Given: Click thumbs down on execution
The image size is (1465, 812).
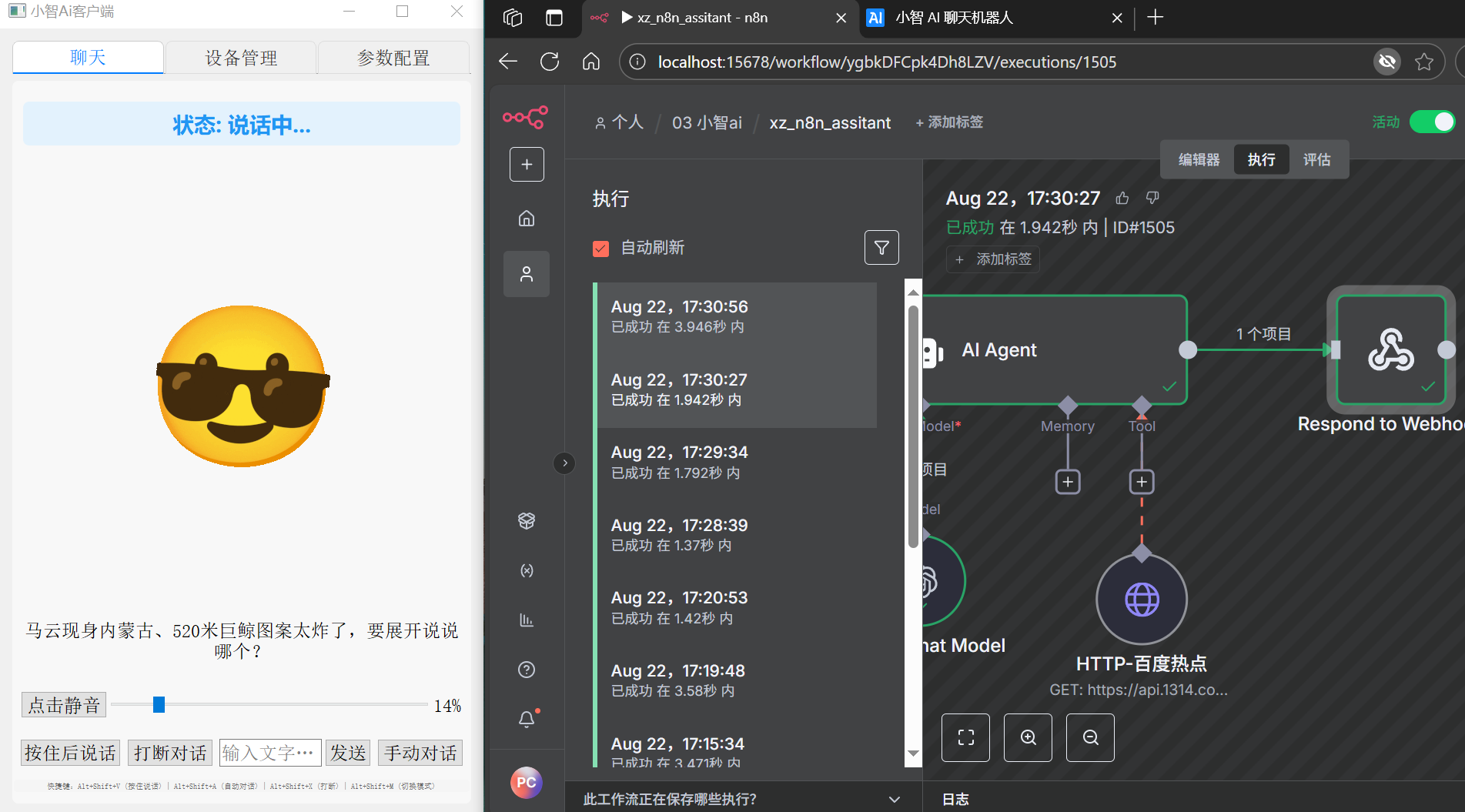Looking at the screenshot, I should (1152, 198).
